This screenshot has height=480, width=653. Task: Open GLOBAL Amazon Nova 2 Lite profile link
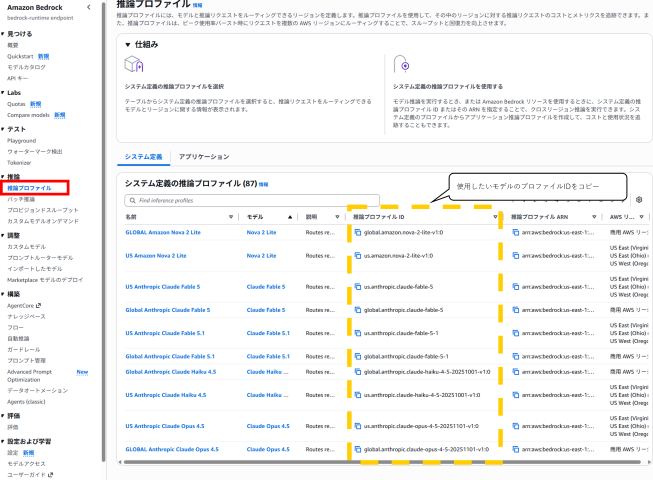coord(163,232)
